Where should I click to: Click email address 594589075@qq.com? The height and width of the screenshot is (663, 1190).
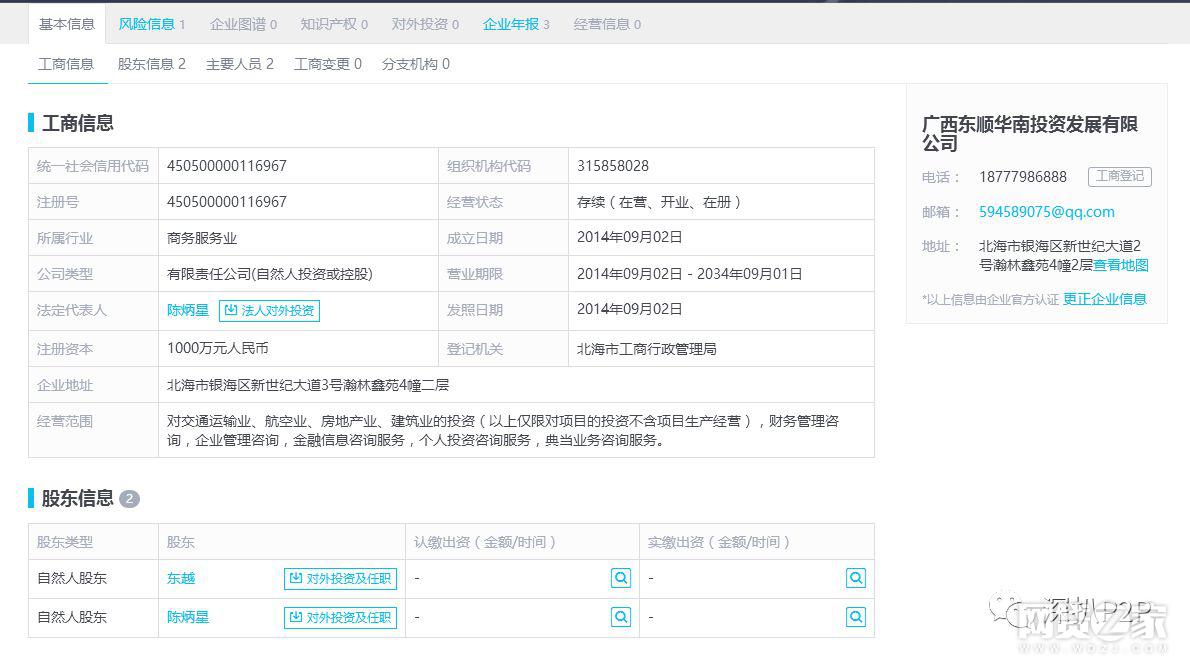click(x=1046, y=212)
